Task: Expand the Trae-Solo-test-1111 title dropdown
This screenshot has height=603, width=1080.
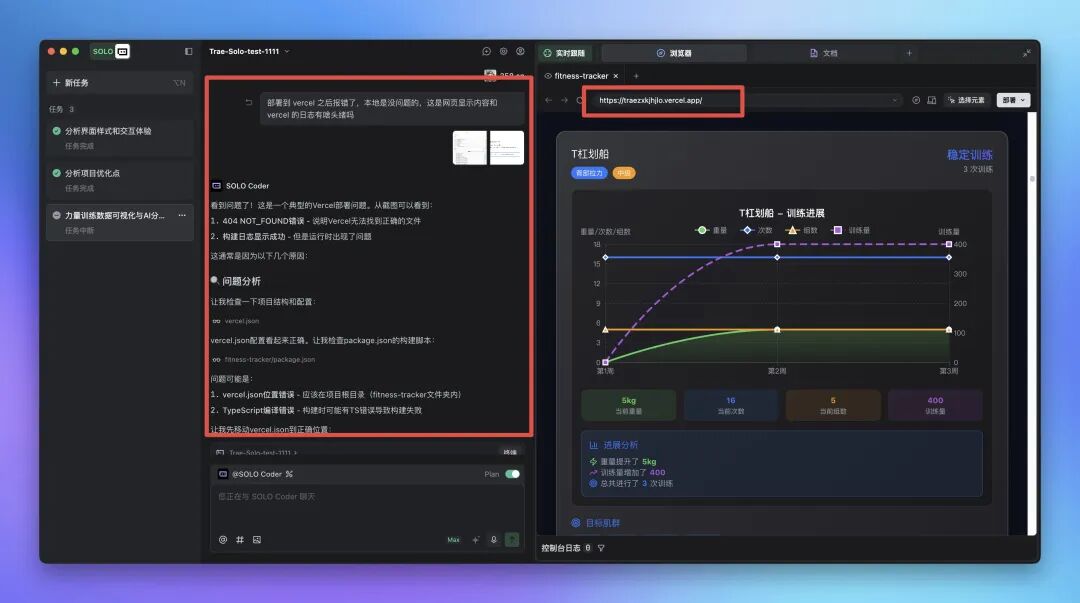Action: click(x=288, y=51)
